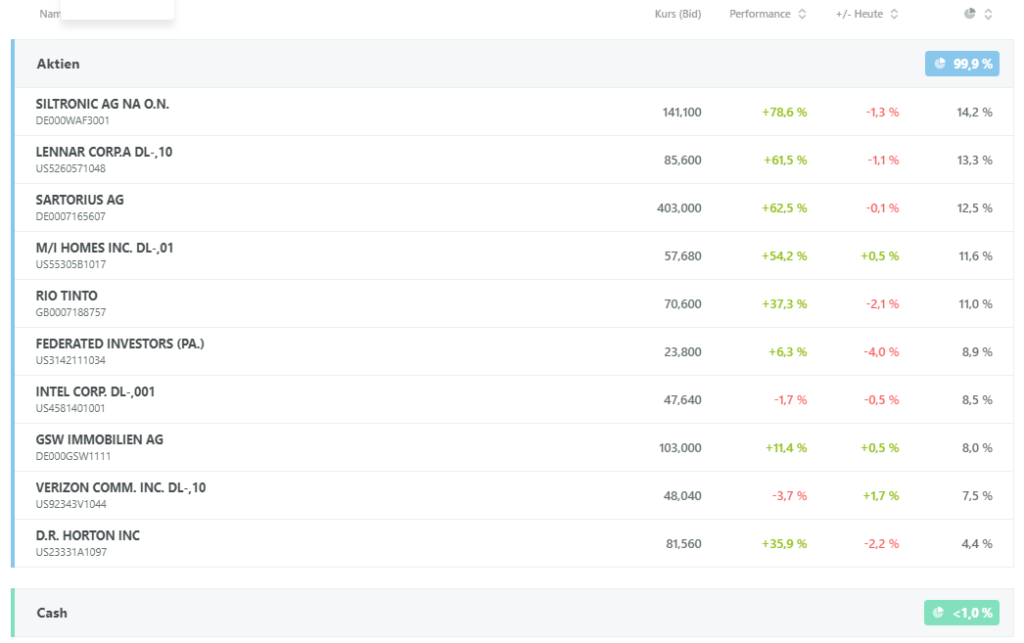Click the Kurs (Bid) column header
The image size is (1024, 643).
click(x=677, y=14)
